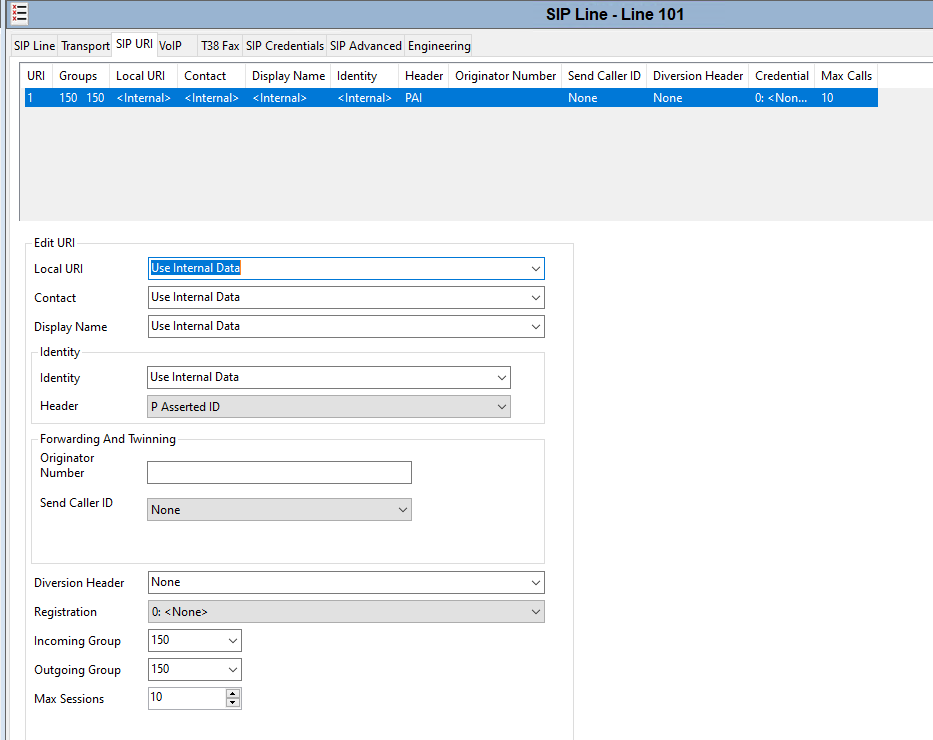Click the Max Calls column header
Viewport: 933px width, 740px height.
(x=846, y=76)
